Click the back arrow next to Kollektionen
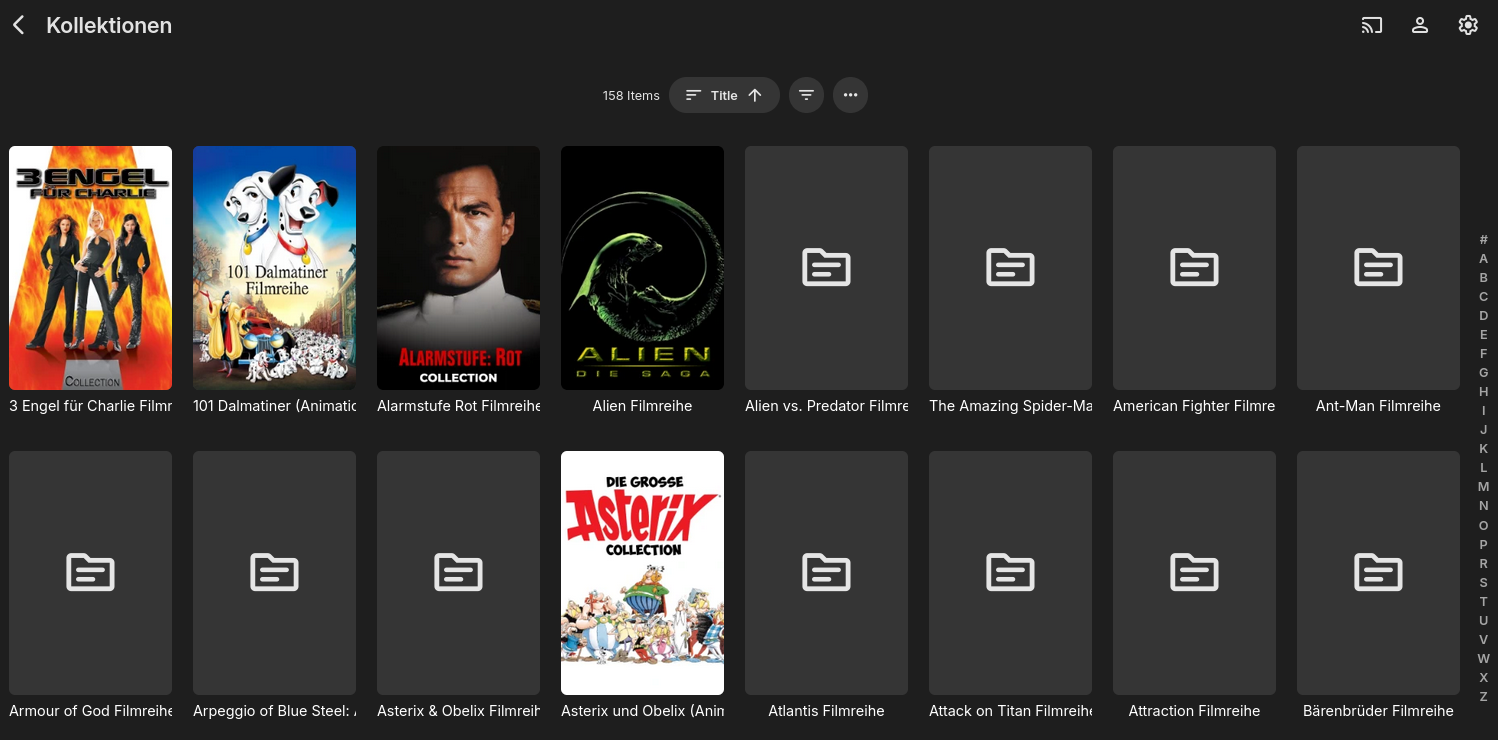Screen dimensions: 1498x740 [x=19, y=26]
